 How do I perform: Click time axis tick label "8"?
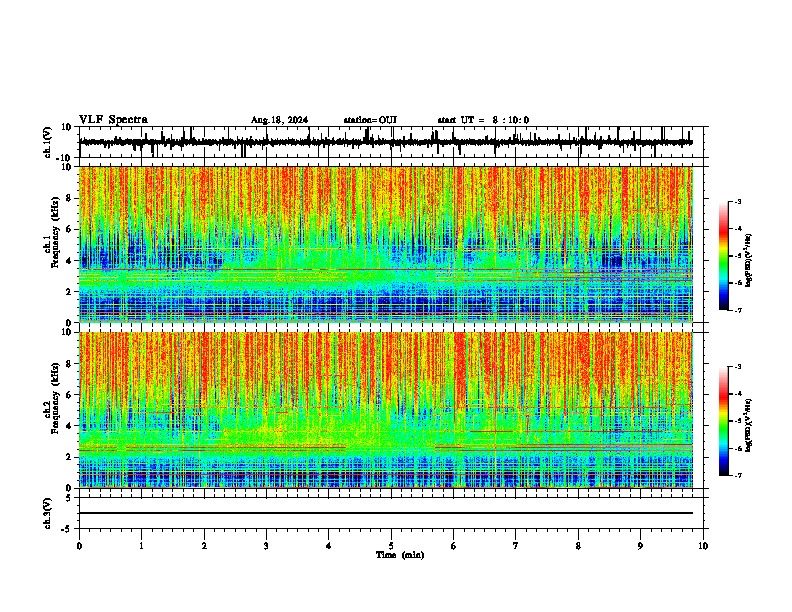coord(578,545)
